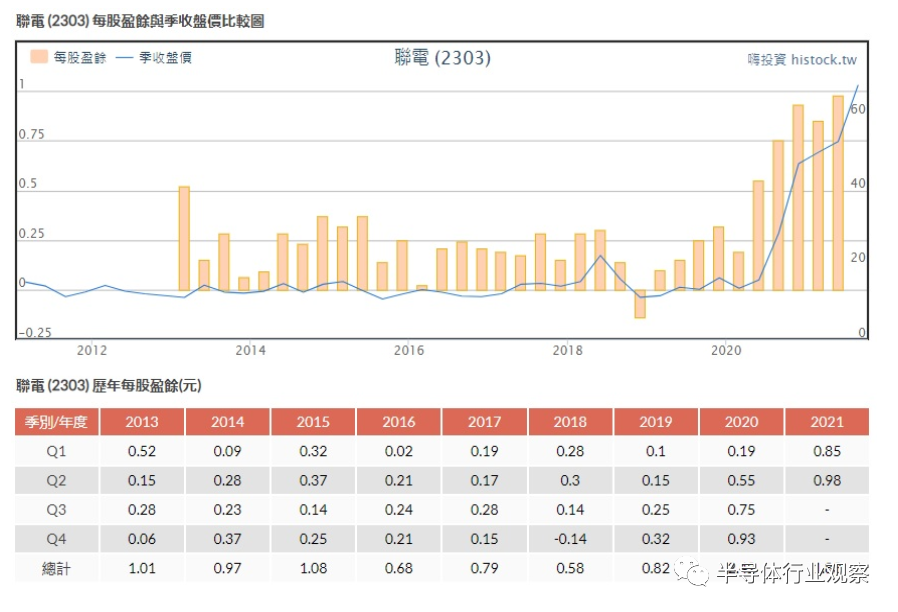Click the Q4 row label

(56, 539)
